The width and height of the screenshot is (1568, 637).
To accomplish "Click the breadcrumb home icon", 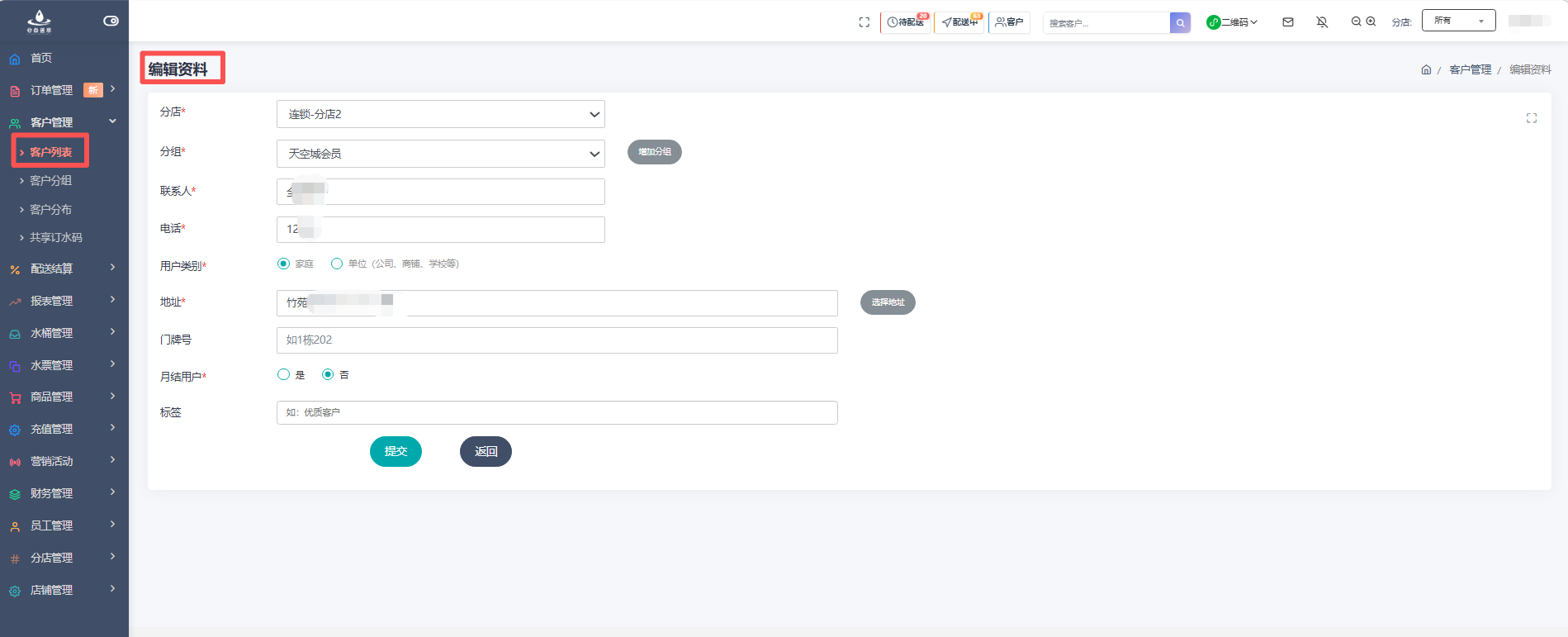I will pyautogui.click(x=1426, y=70).
